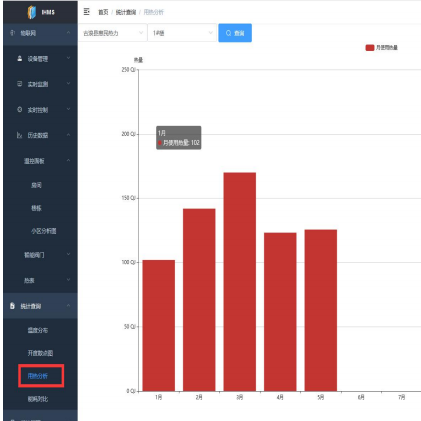The image size is (421, 421).
Task: Click the 历史数据 chart icon
Action: (x=20, y=135)
